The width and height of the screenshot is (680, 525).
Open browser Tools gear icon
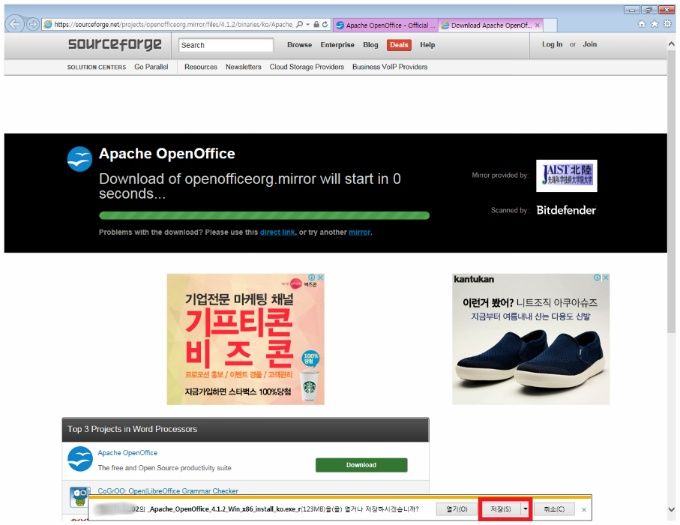click(667, 24)
